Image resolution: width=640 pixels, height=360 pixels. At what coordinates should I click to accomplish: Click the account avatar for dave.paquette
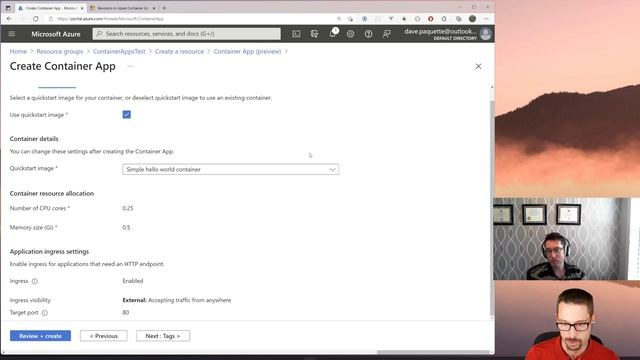(x=486, y=34)
